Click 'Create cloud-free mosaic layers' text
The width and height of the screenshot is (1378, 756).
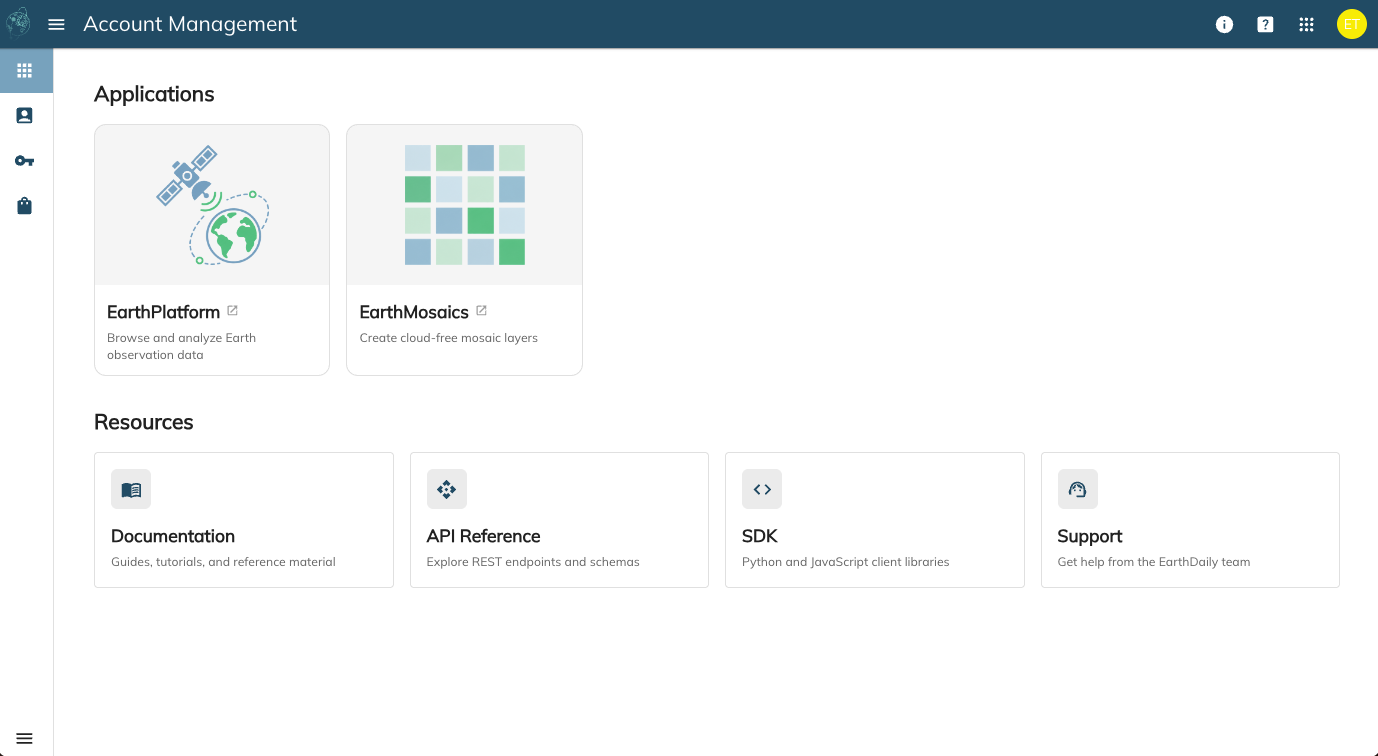click(x=449, y=338)
